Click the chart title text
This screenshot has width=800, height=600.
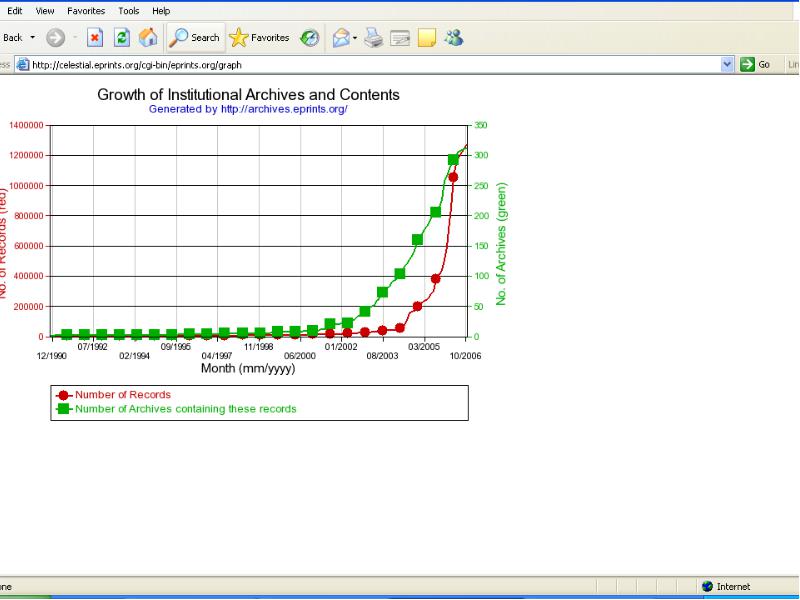coord(248,95)
